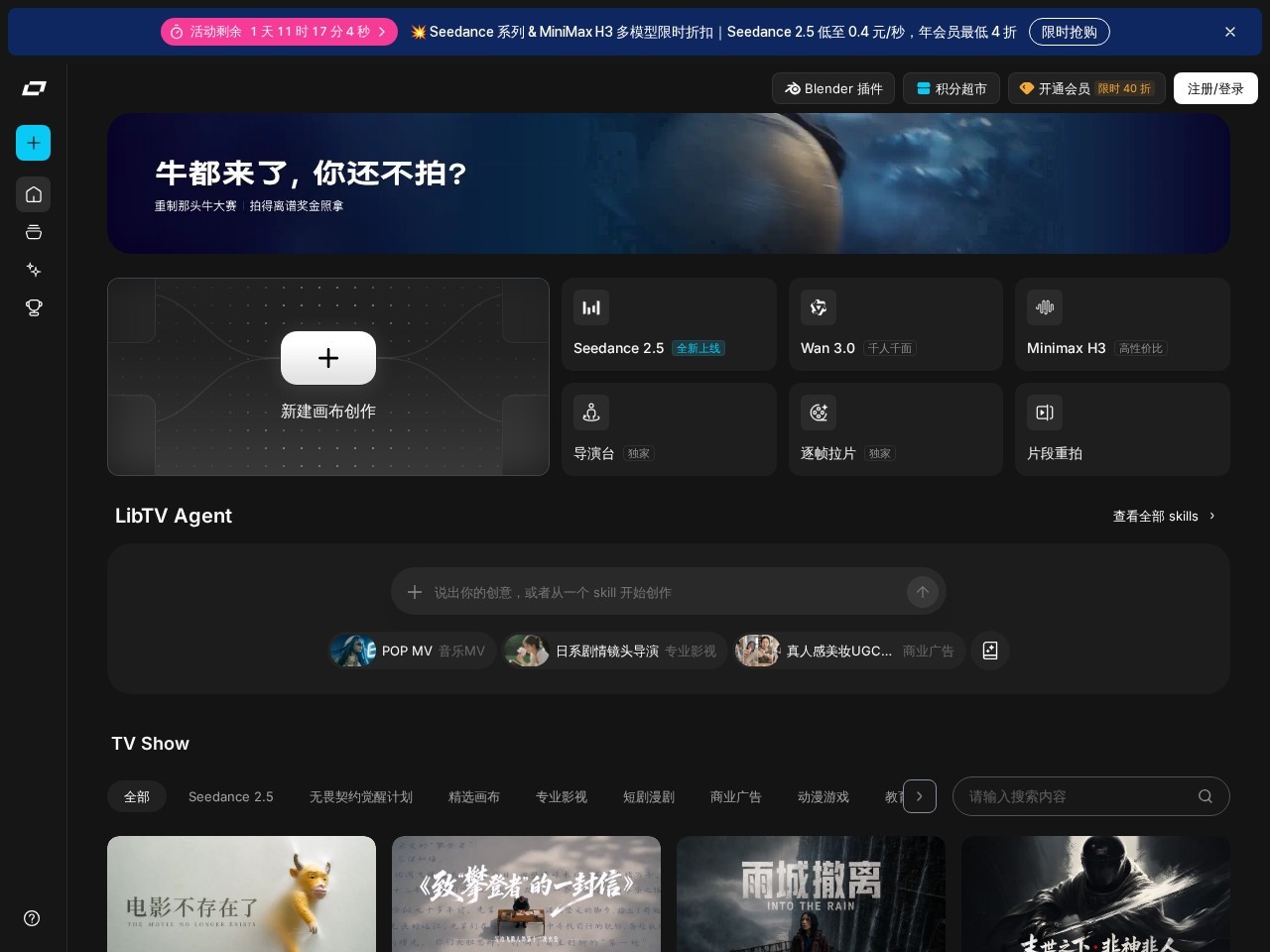
Task: Open the skill library icon button
Action: [990, 651]
